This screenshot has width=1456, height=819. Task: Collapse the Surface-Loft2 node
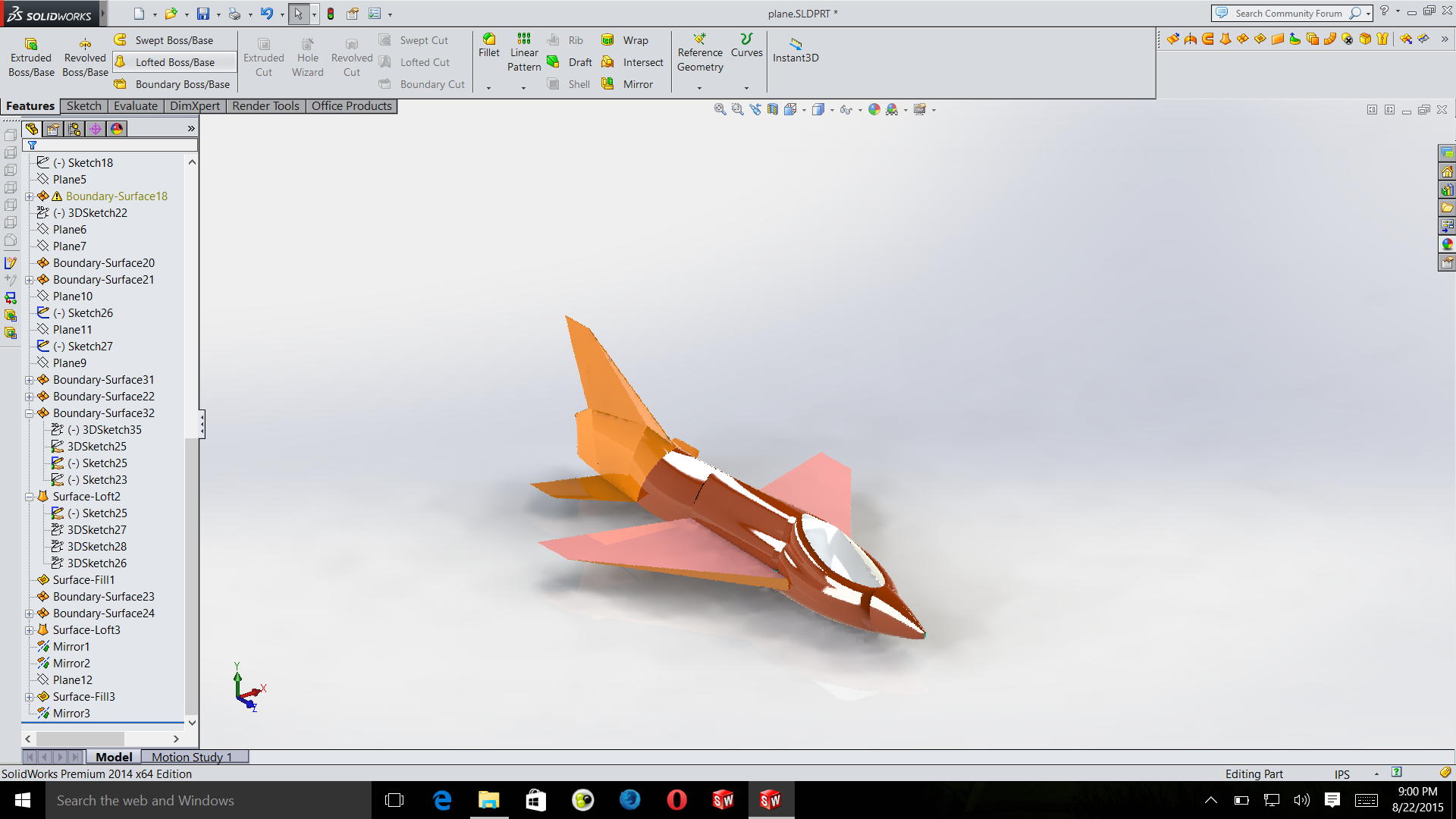coord(30,497)
